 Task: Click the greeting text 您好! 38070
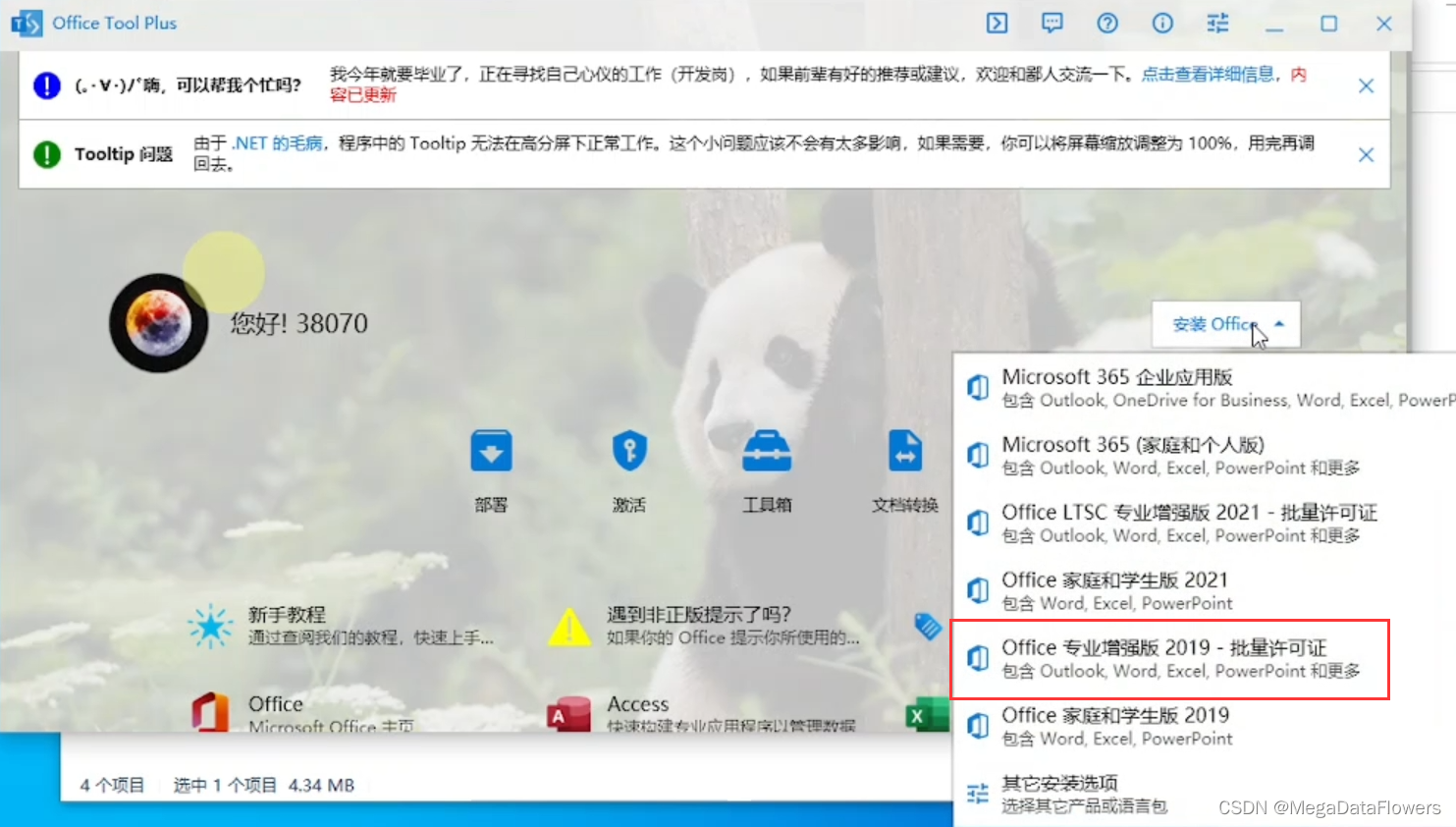pos(299,323)
